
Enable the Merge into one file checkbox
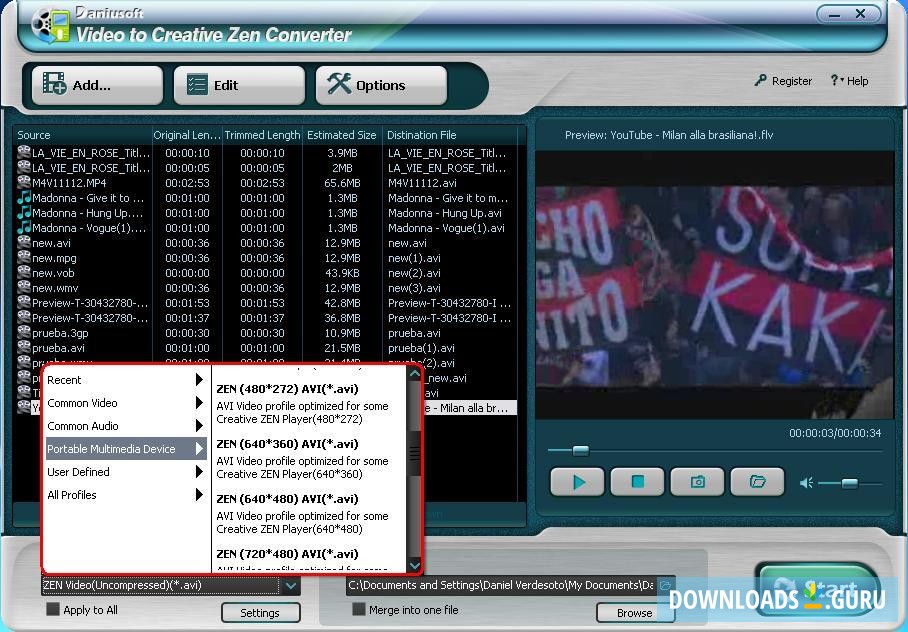[359, 609]
